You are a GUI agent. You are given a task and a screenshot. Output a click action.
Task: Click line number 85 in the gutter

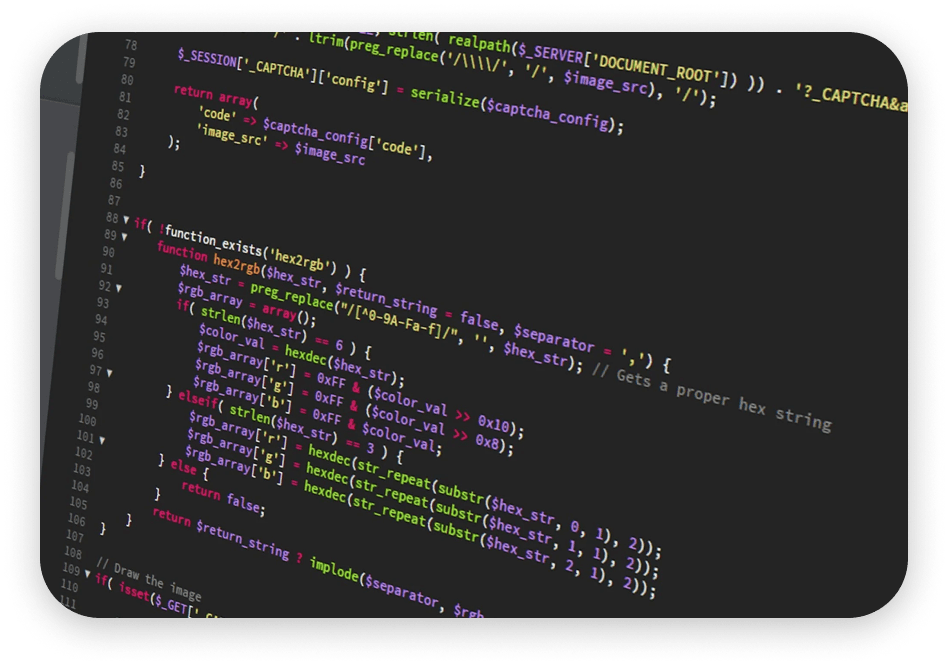tap(118, 166)
